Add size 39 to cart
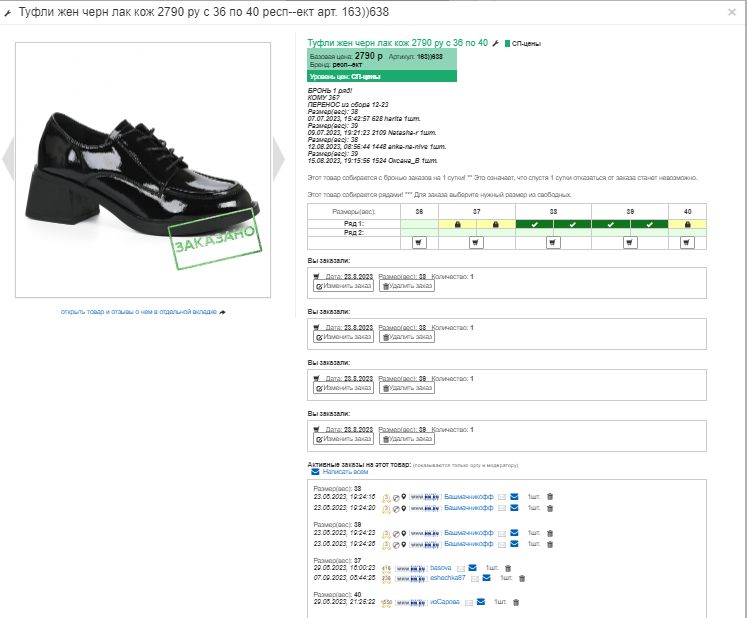The image size is (747, 618). [630, 243]
